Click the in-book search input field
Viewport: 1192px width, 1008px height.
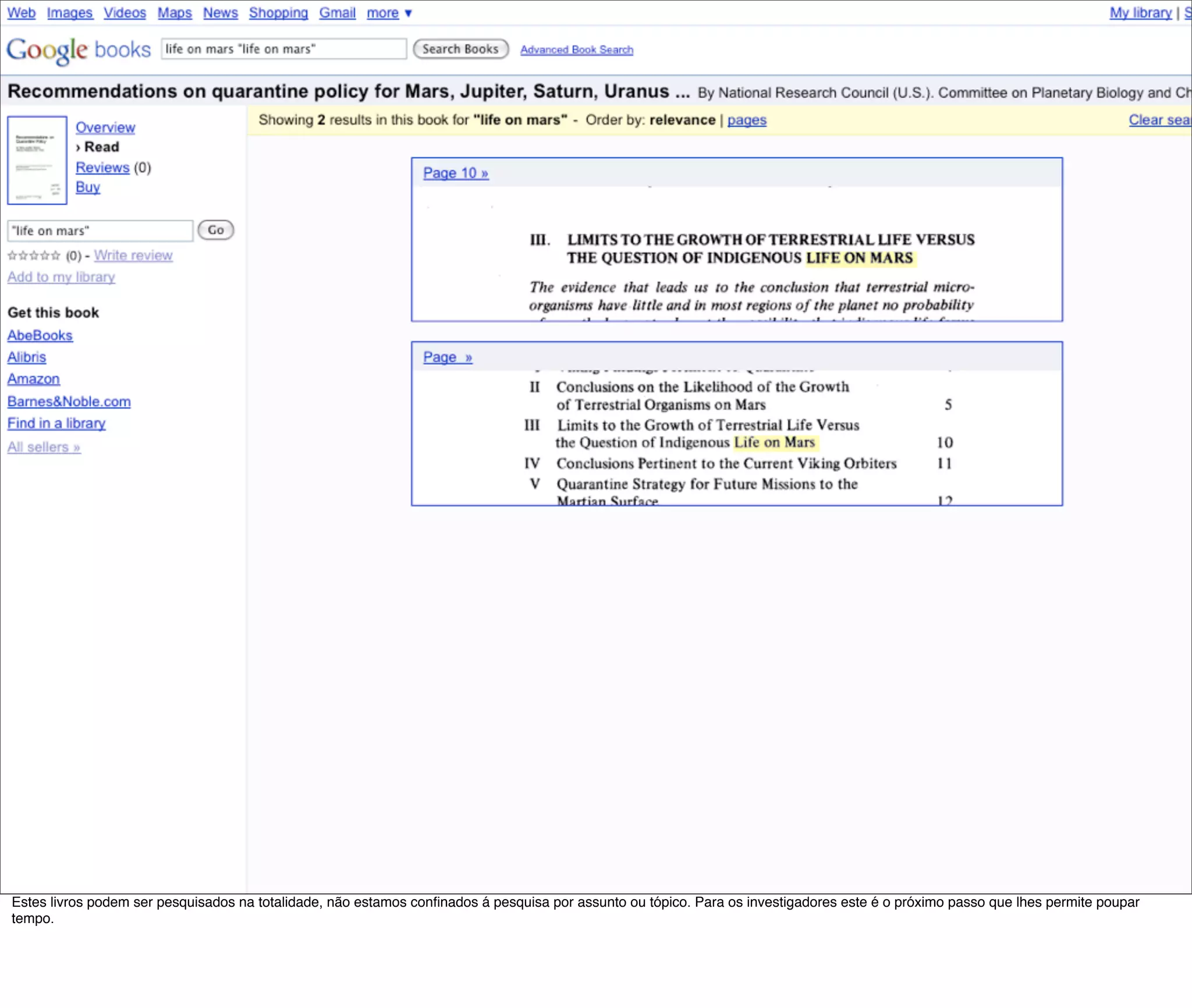(100, 231)
